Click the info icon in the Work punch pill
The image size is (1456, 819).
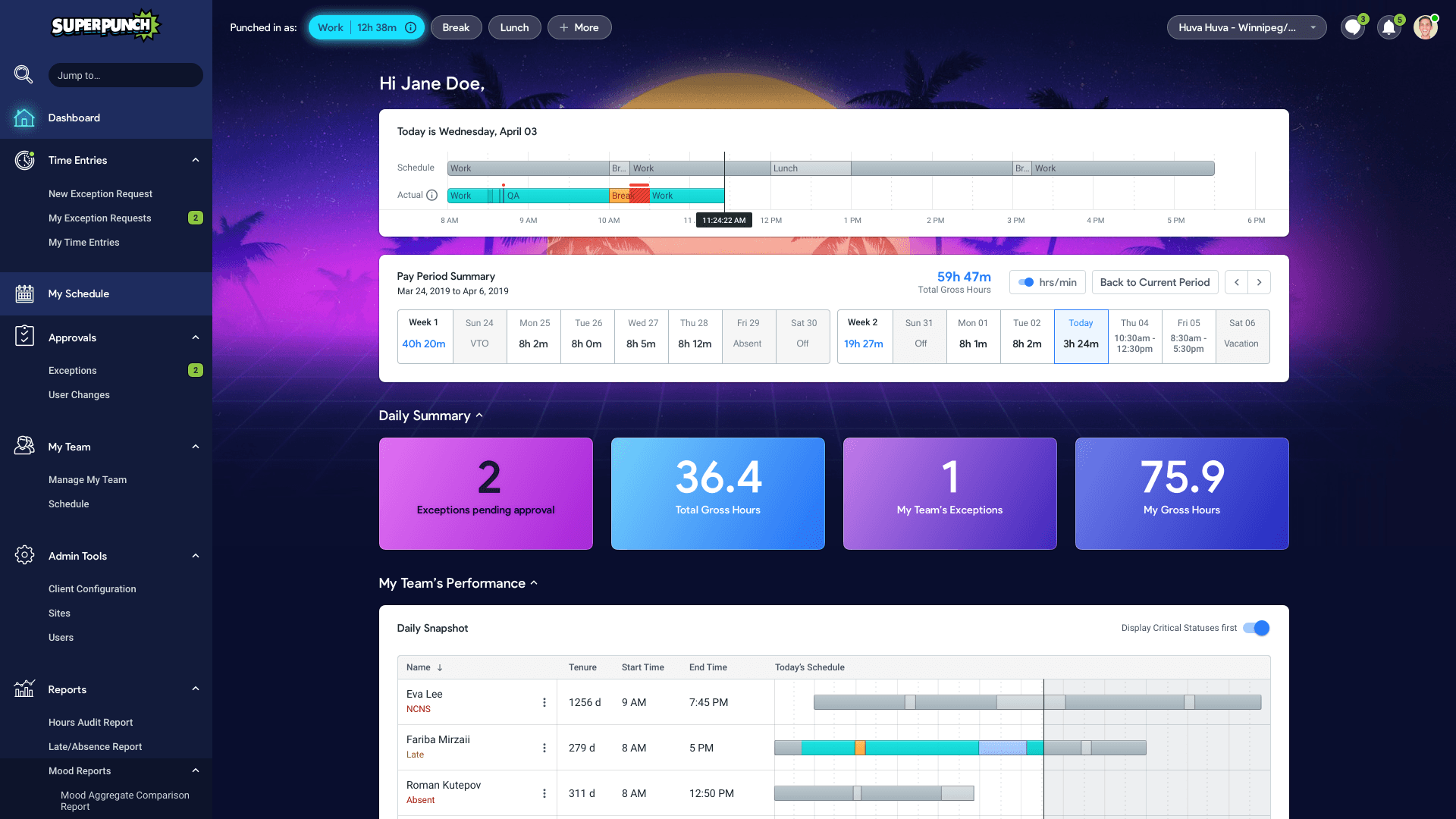pos(410,27)
